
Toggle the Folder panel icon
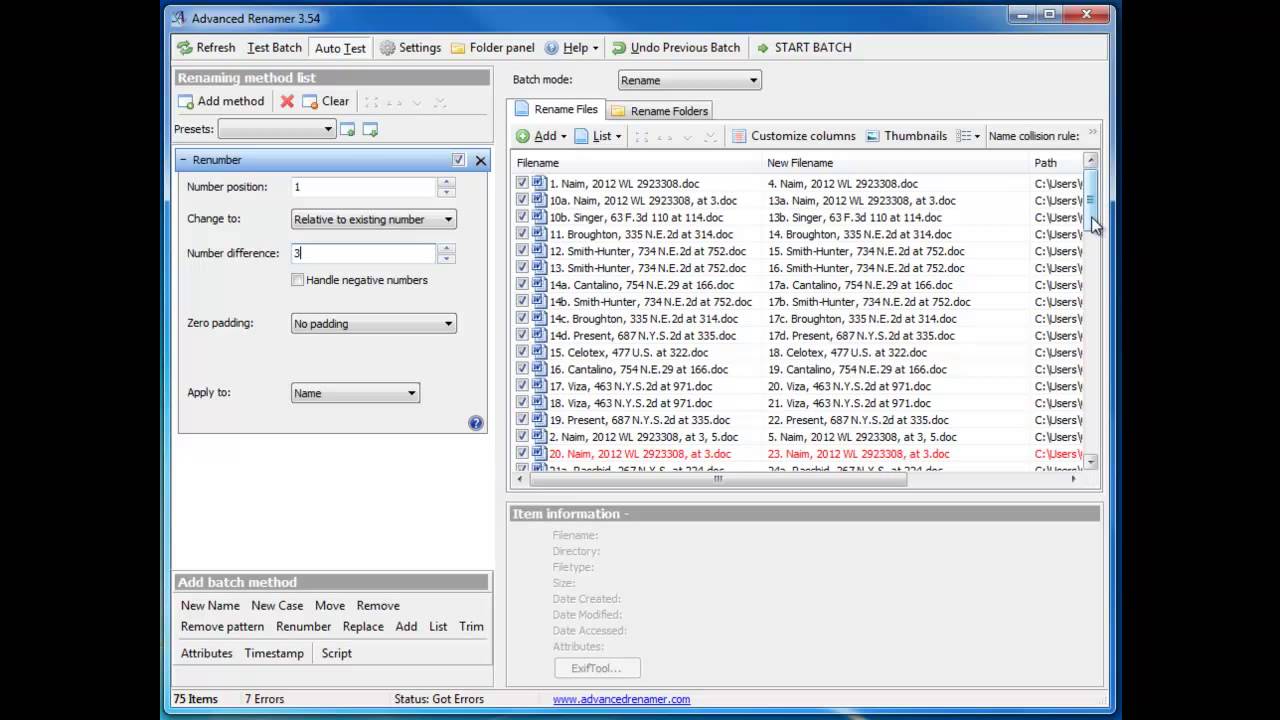(x=458, y=48)
